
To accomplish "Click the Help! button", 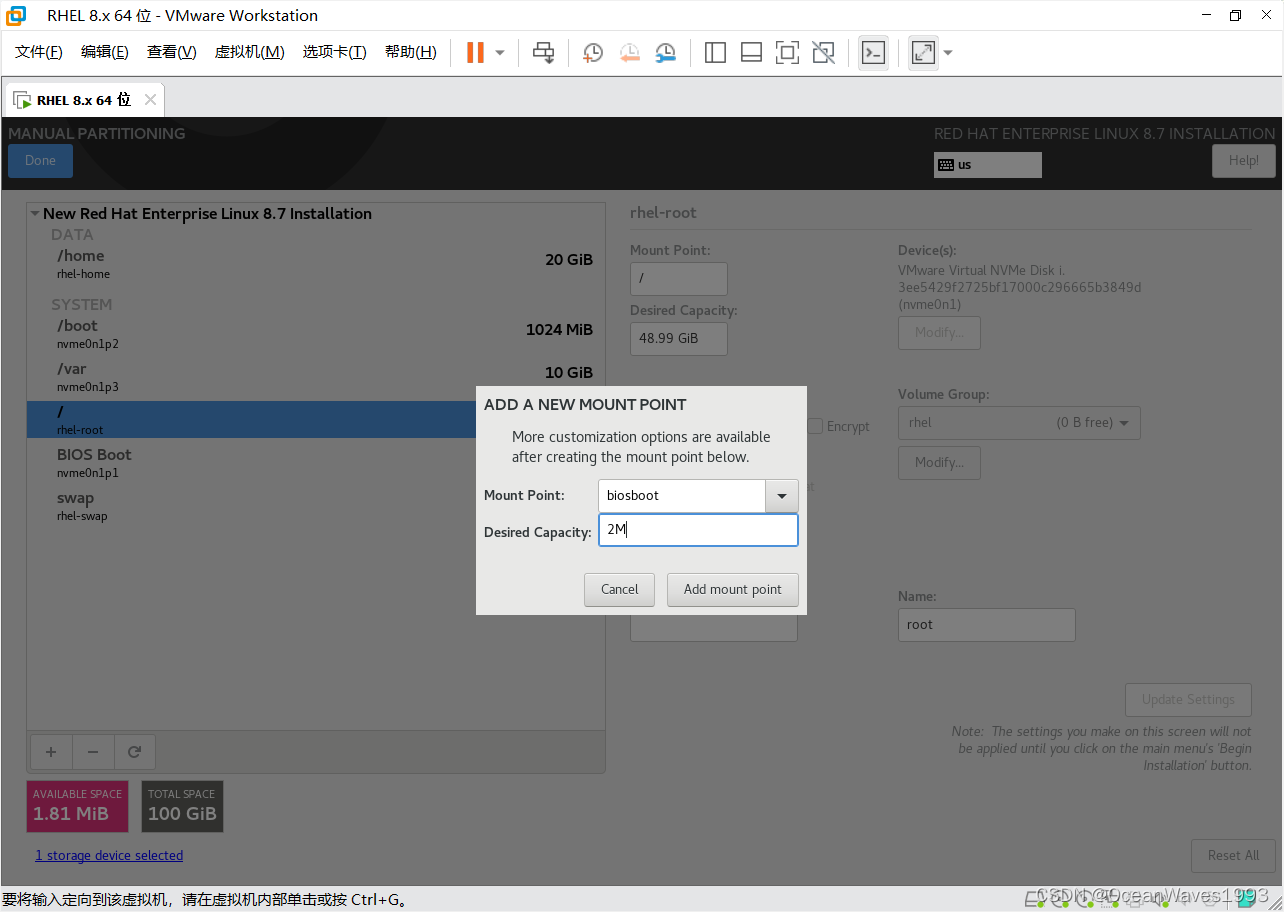I will 1244,161.
